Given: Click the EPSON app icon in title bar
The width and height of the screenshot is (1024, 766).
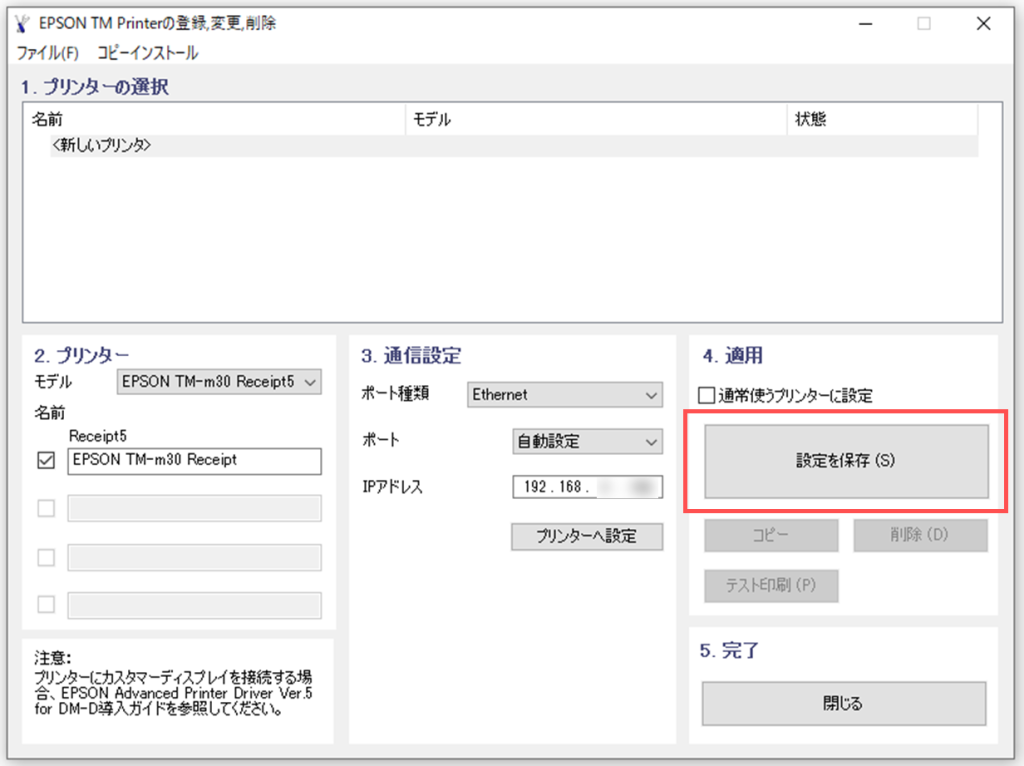Looking at the screenshot, I should (23, 24).
